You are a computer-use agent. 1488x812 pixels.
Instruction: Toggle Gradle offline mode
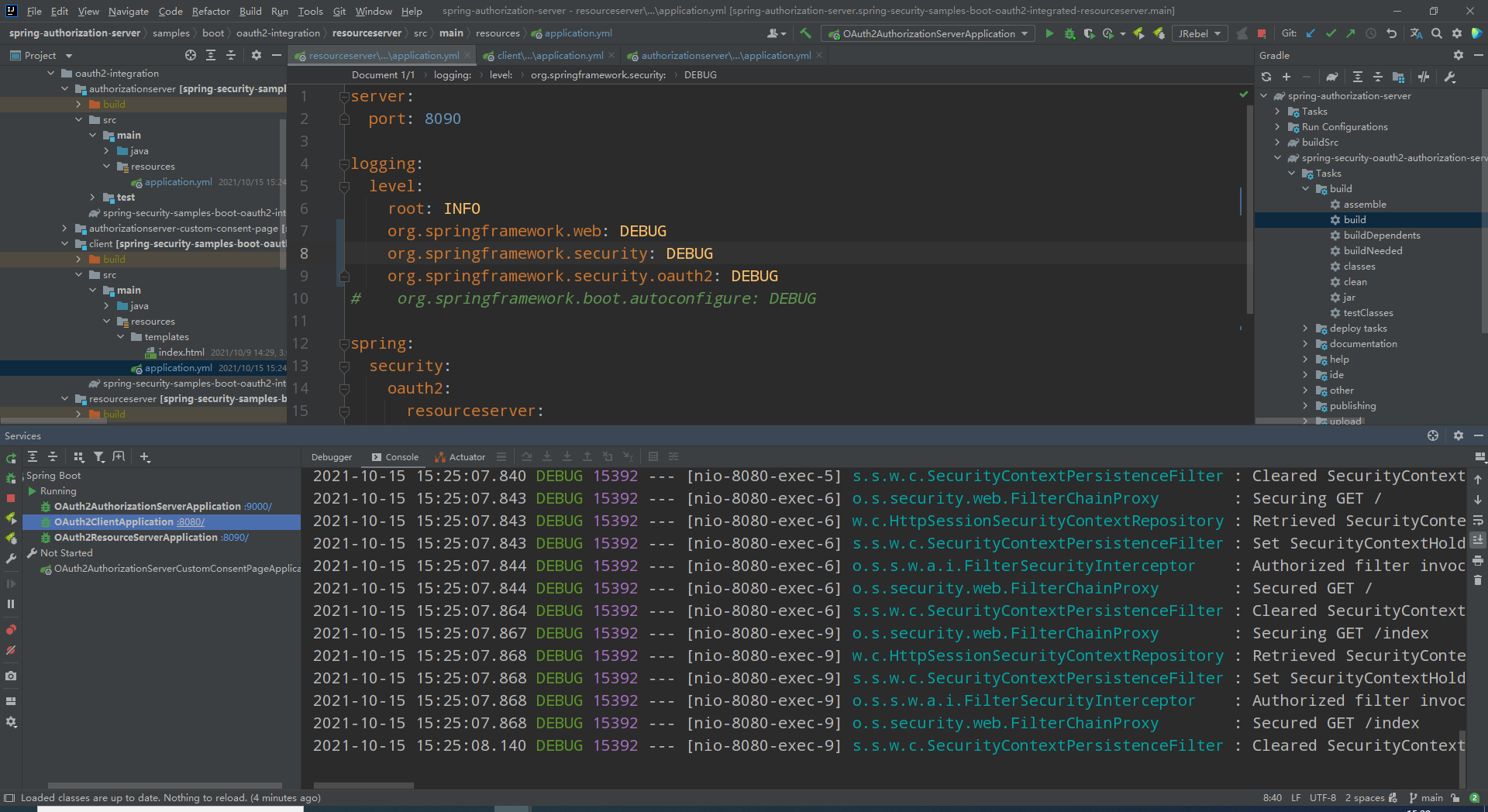1424,77
